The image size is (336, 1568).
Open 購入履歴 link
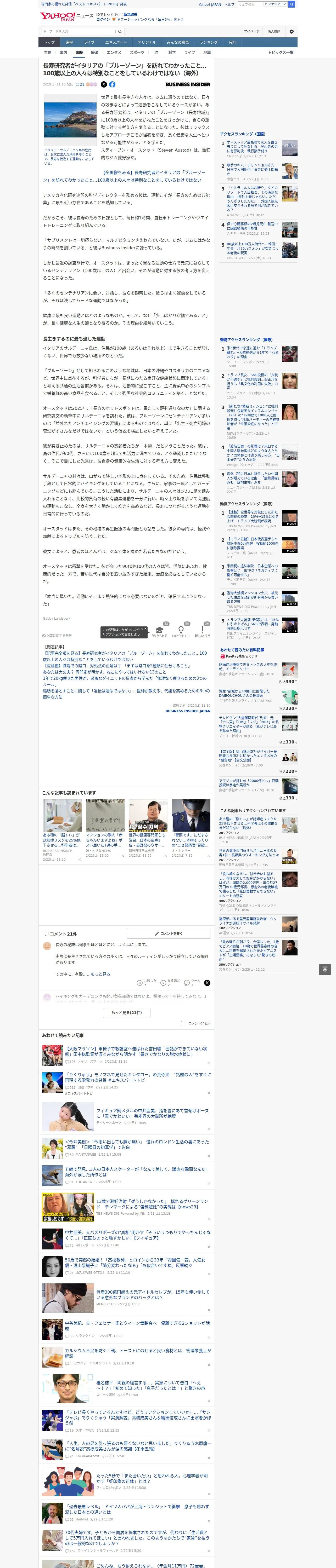point(274,31)
